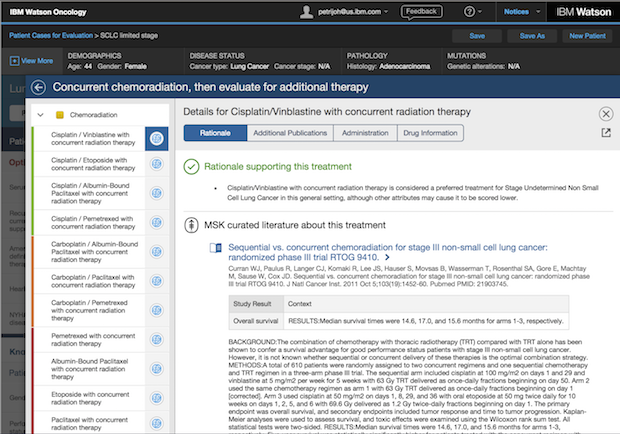Collapse the Chemoradiation group chevron
Screen dimensions: 620x434
point(40,115)
